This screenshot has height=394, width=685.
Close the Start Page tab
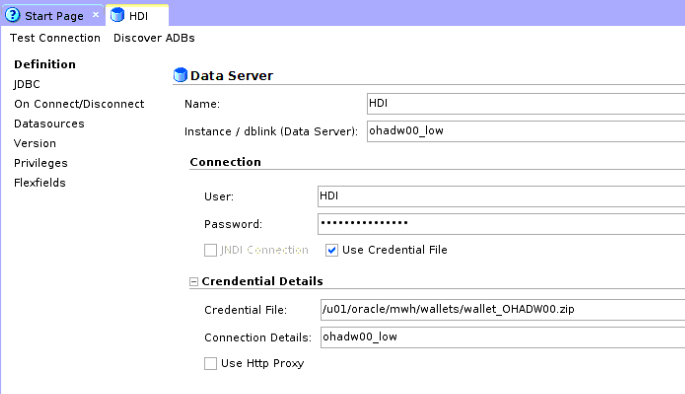click(96, 15)
